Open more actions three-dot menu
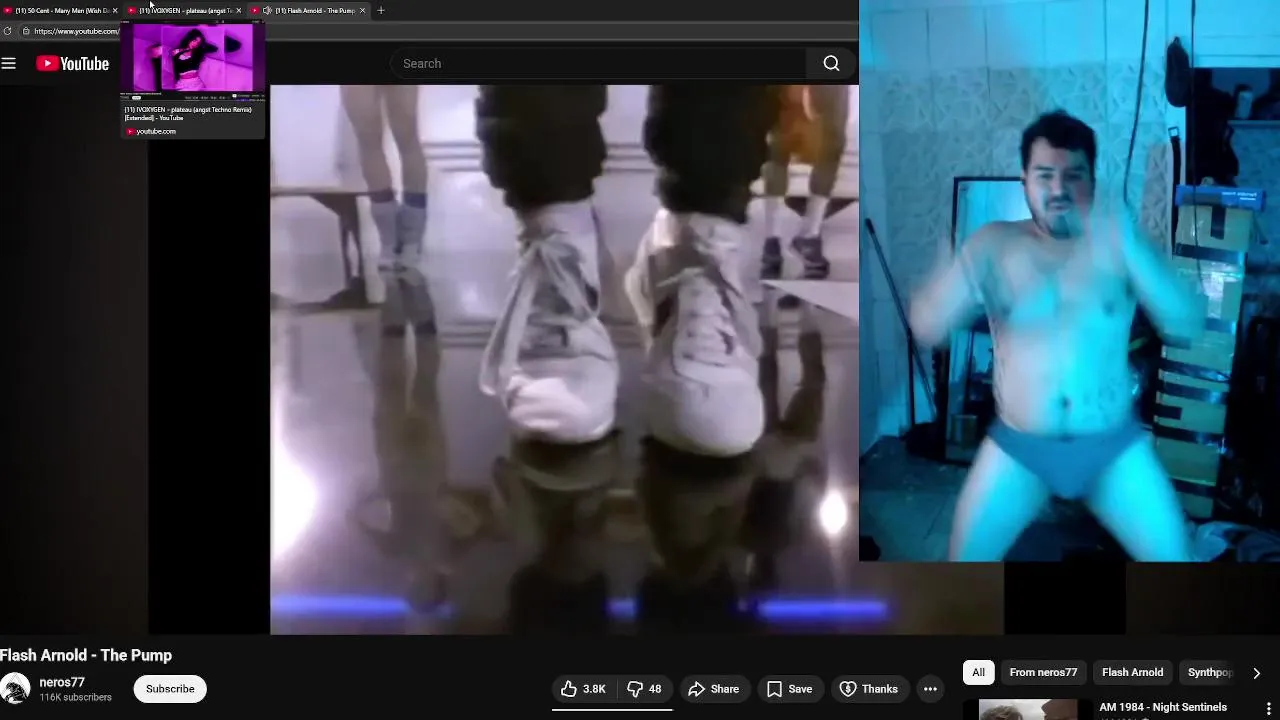1280x720 pixels. [x=930, y=689]
